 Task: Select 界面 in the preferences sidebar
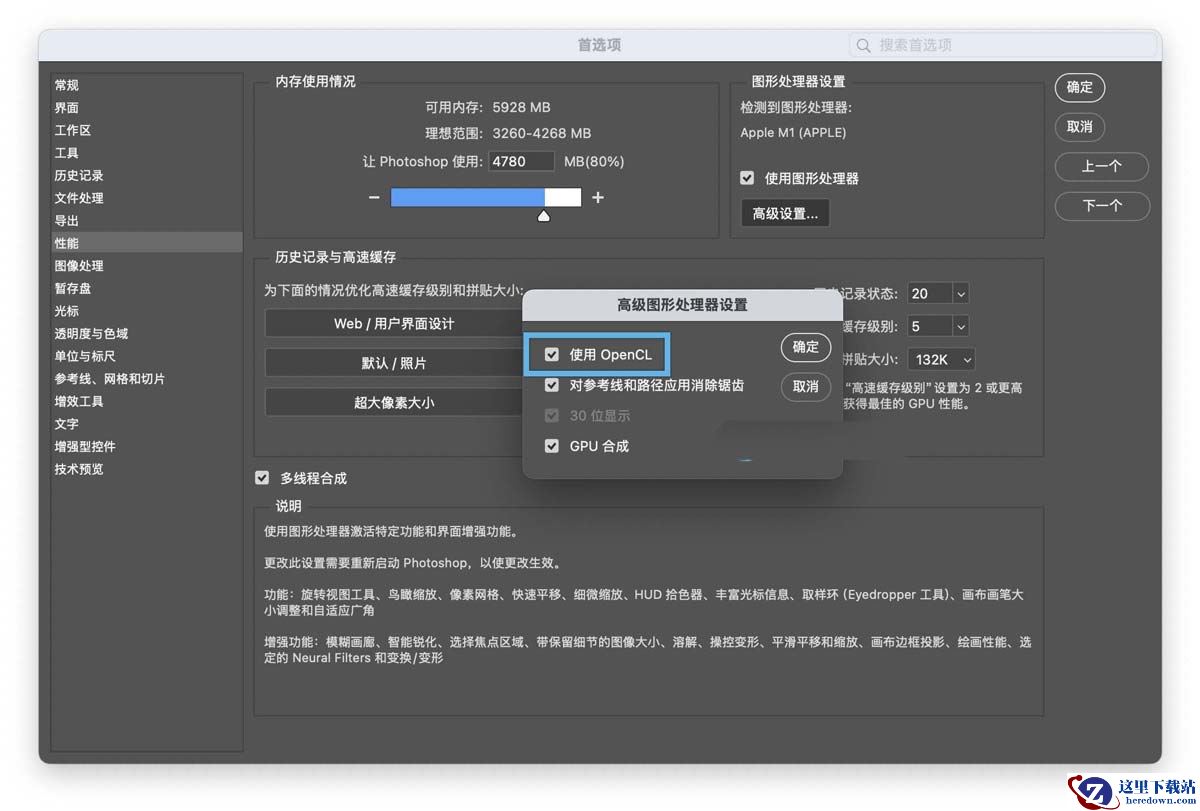click(67, 108)
